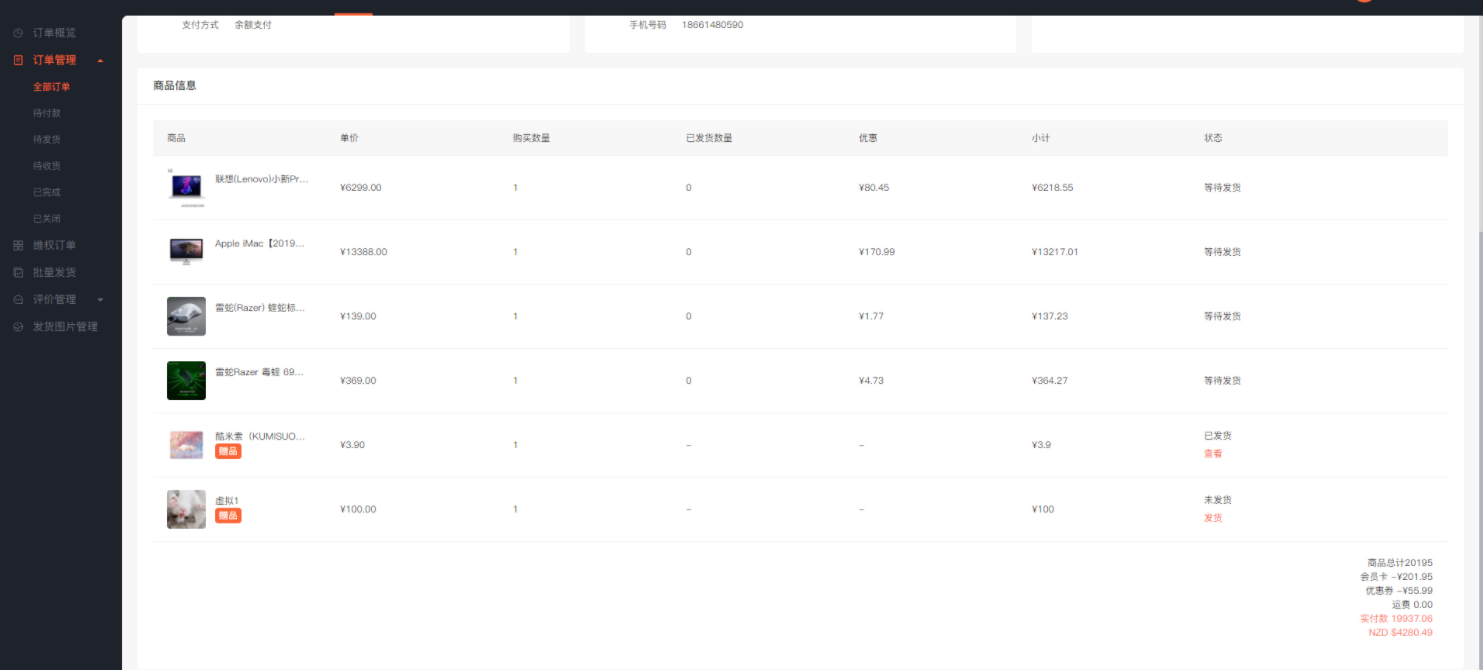Click the 赠品 badge under KUMISUO item

click(228, 451)
